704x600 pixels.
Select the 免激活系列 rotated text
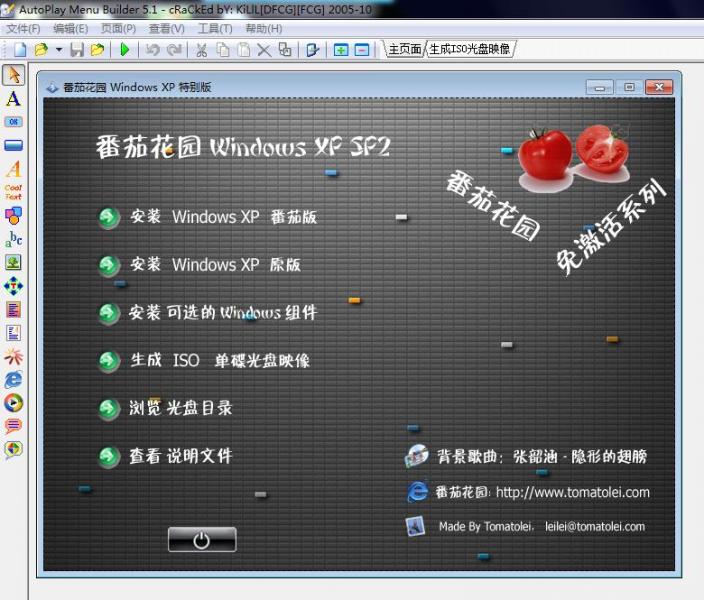(x=611, y=227)
